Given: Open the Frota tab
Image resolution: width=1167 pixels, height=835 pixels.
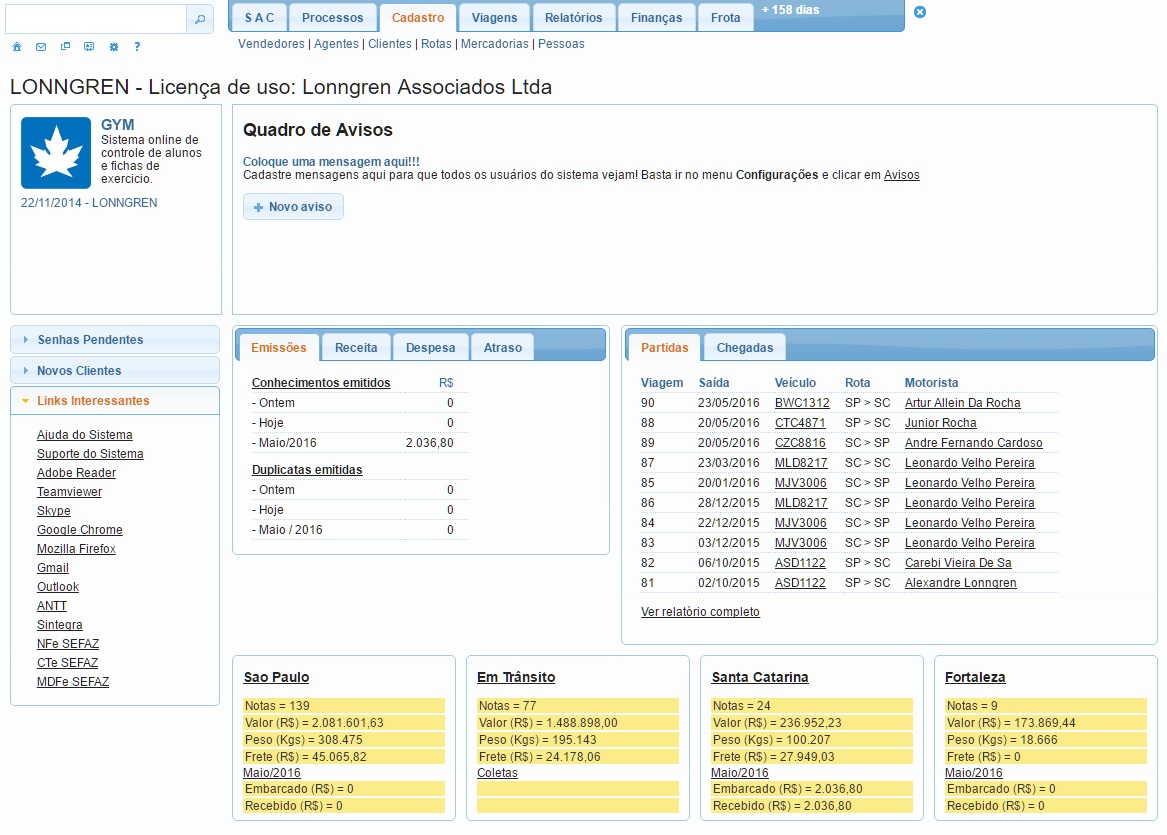Looking at the screenshot, I should [726, 18].
